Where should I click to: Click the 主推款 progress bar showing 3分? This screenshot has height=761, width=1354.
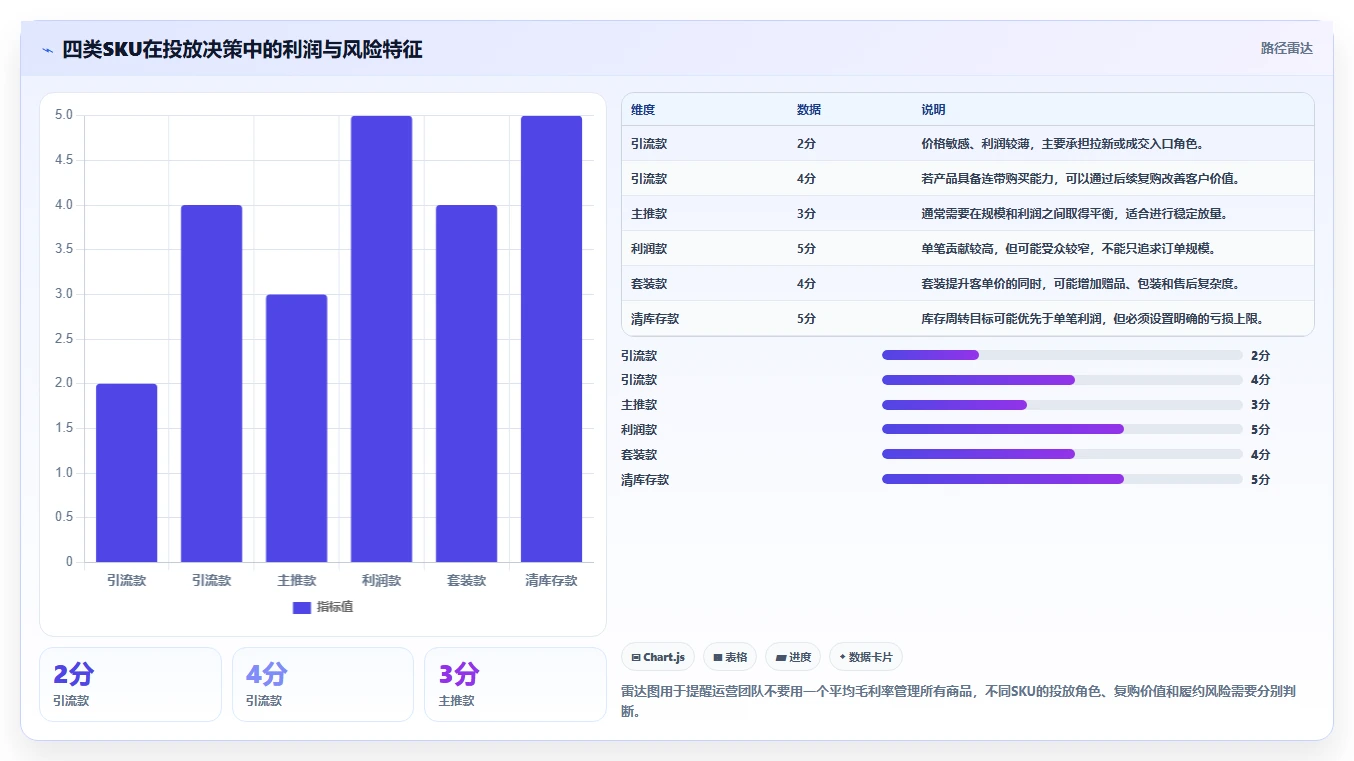[x=1062, y=405]
